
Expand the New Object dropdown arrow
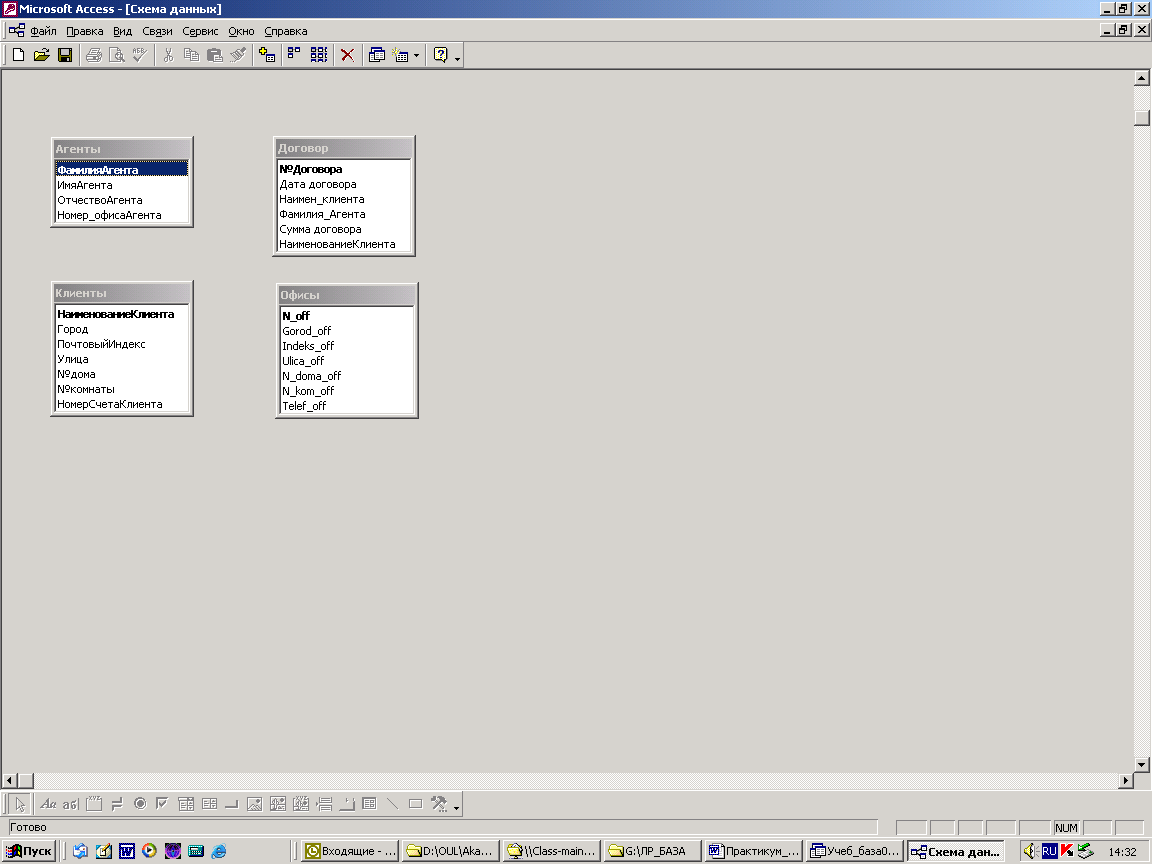(x=417, y=55)
